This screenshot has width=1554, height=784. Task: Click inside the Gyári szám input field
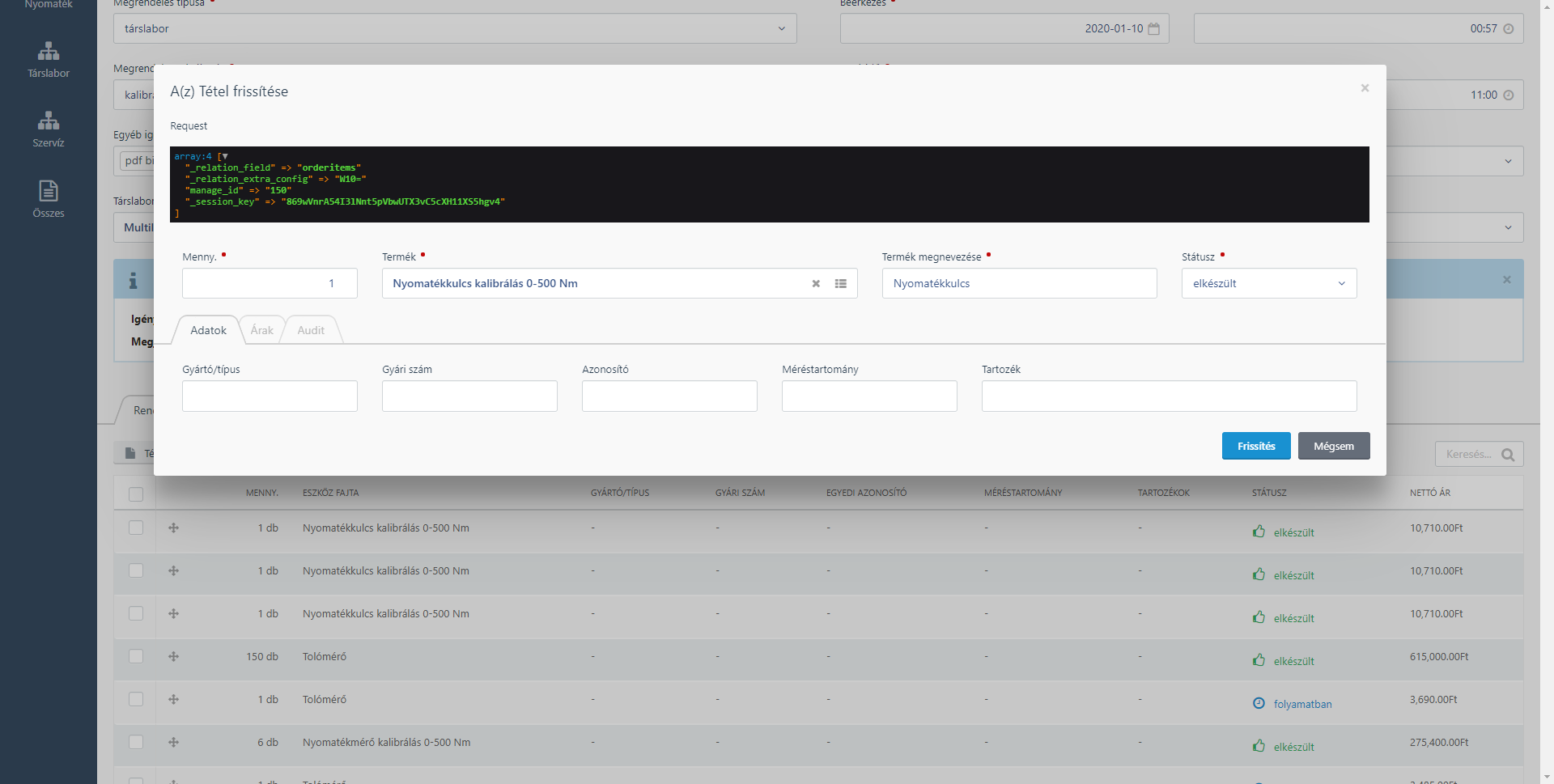(x=469, y=396)
